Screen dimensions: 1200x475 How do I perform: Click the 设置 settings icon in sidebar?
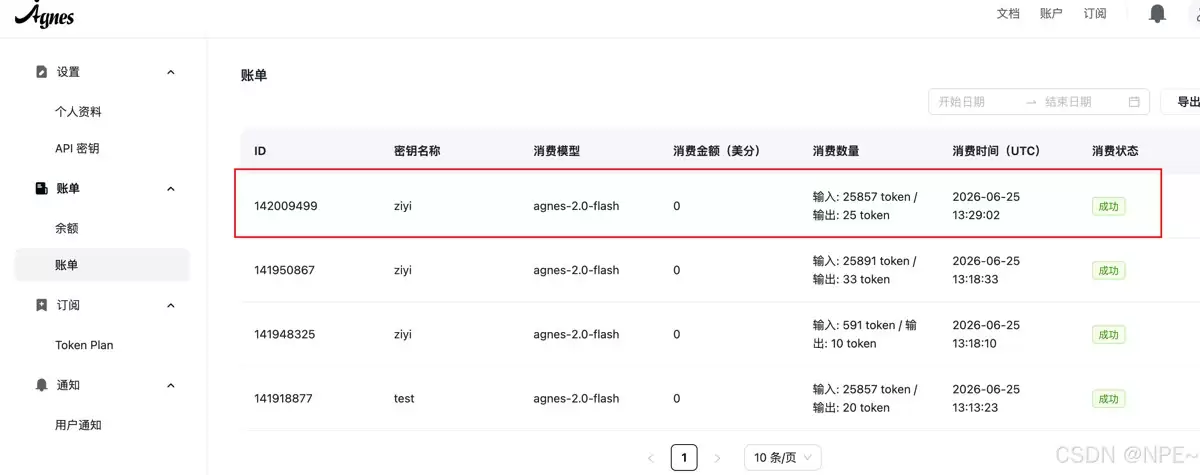coord(41,72)
